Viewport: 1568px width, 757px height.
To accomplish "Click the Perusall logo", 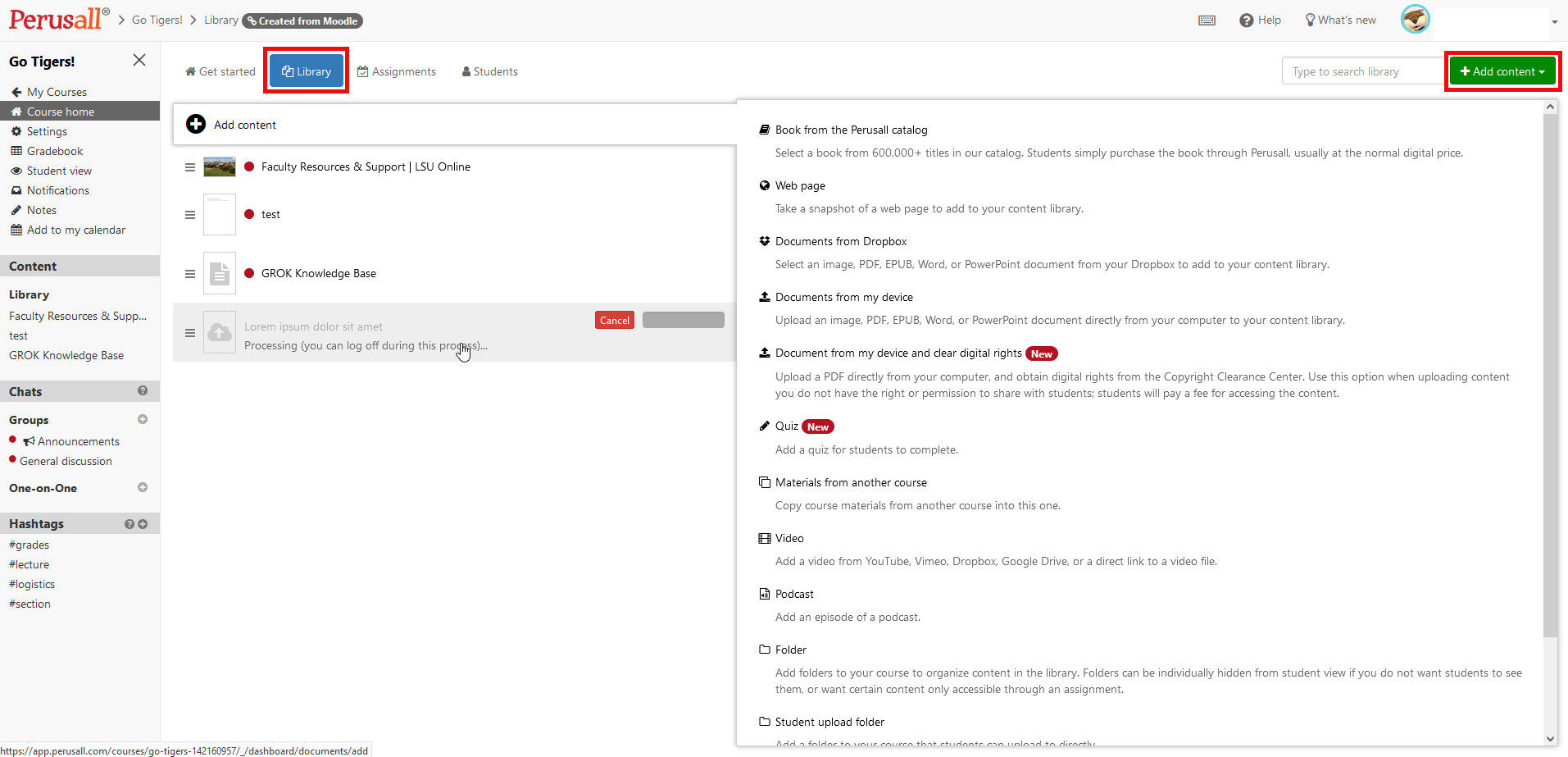I will [x=59, y=19].
